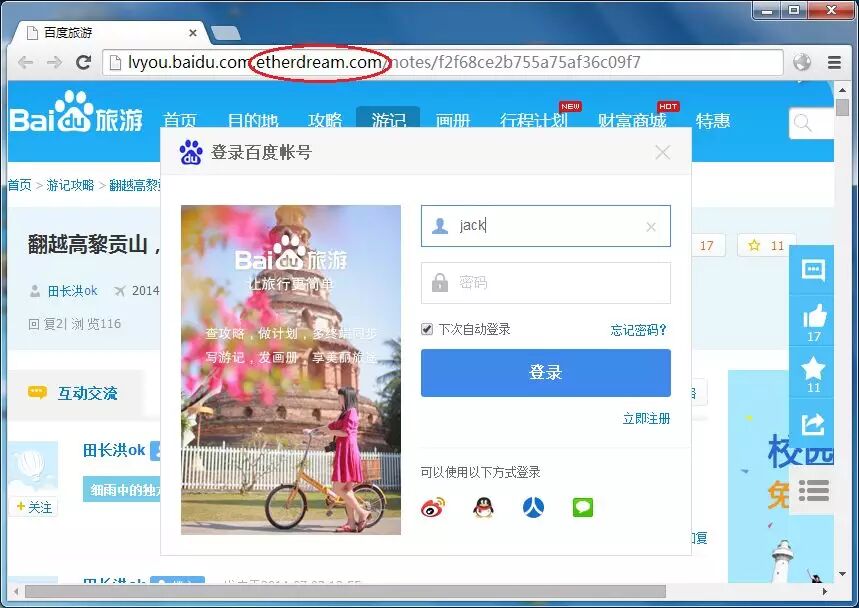This screenshot has width=859, height=608.
Task: Open the sidebar list view icon
Action: pyautogui.click(x=812, y=491)
